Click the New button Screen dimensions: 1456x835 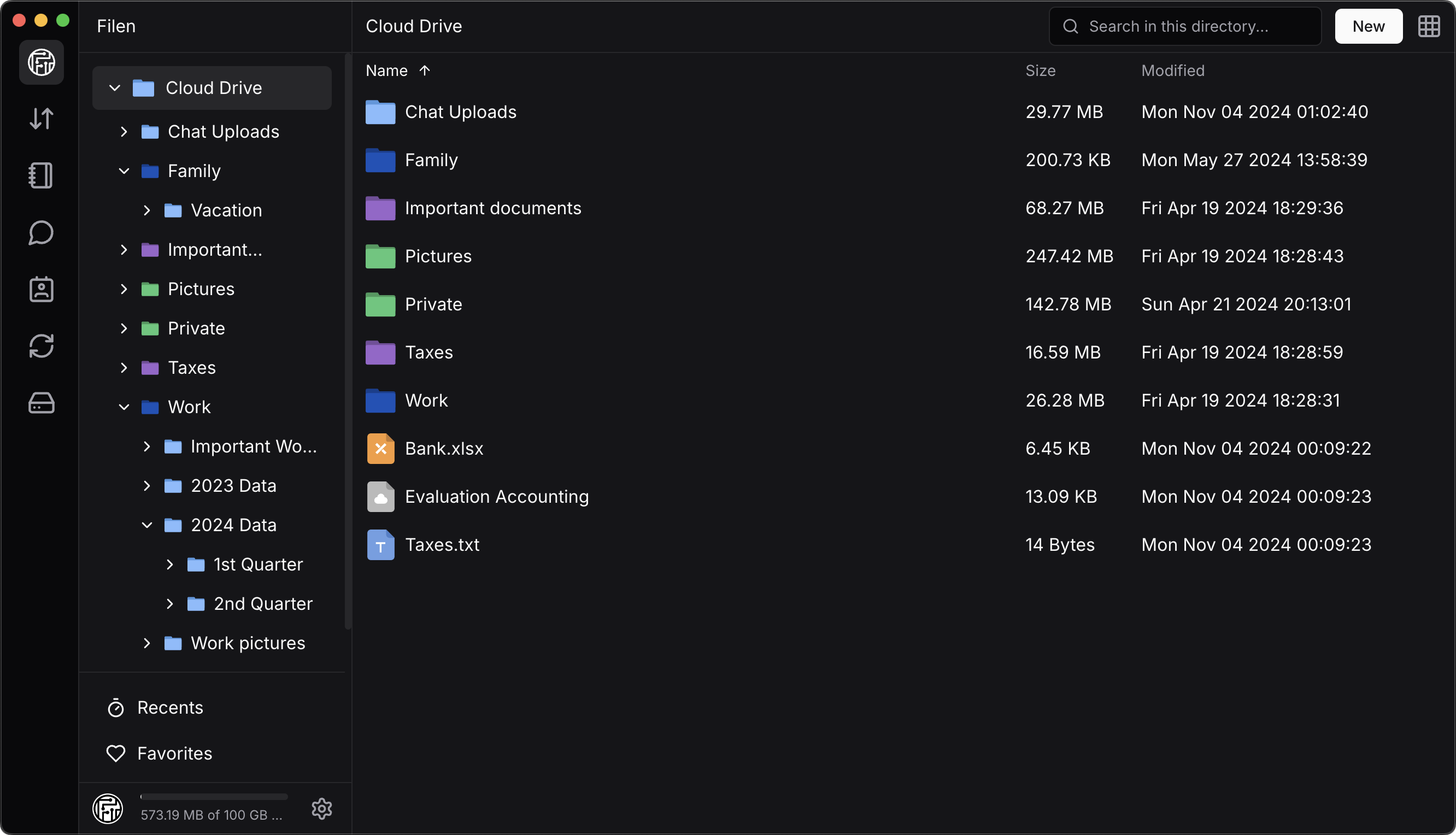click(x=1368, y=26)
